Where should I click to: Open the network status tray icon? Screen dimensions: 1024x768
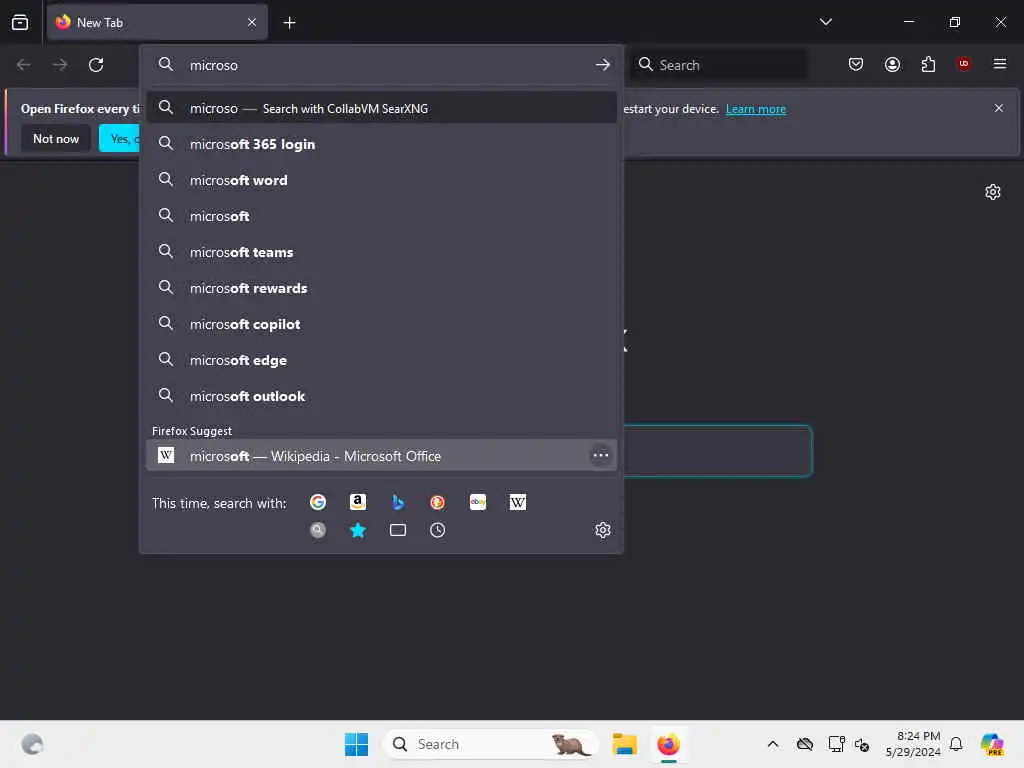click(836, 744)
